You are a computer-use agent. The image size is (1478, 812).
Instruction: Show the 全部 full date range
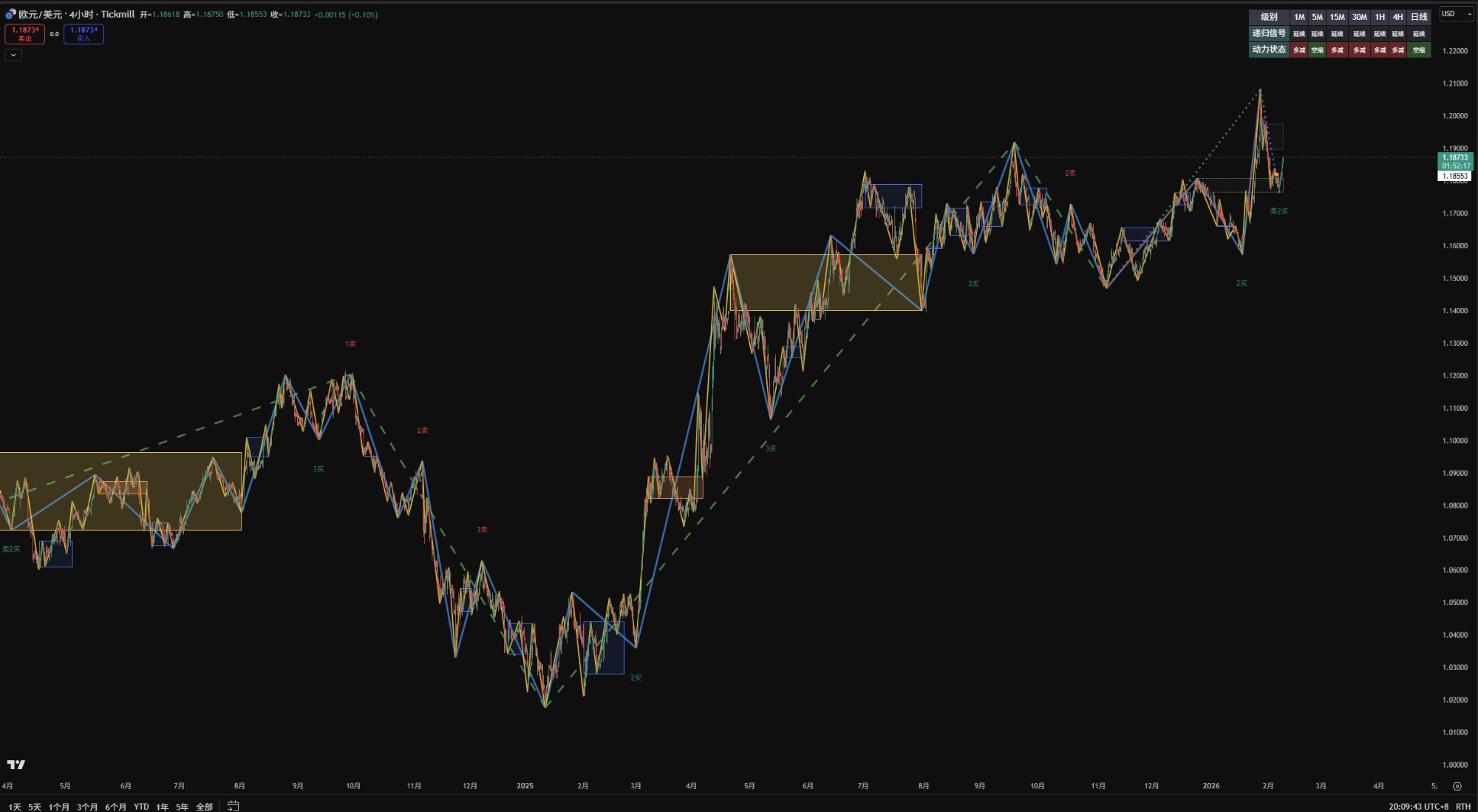pos(205,806)
